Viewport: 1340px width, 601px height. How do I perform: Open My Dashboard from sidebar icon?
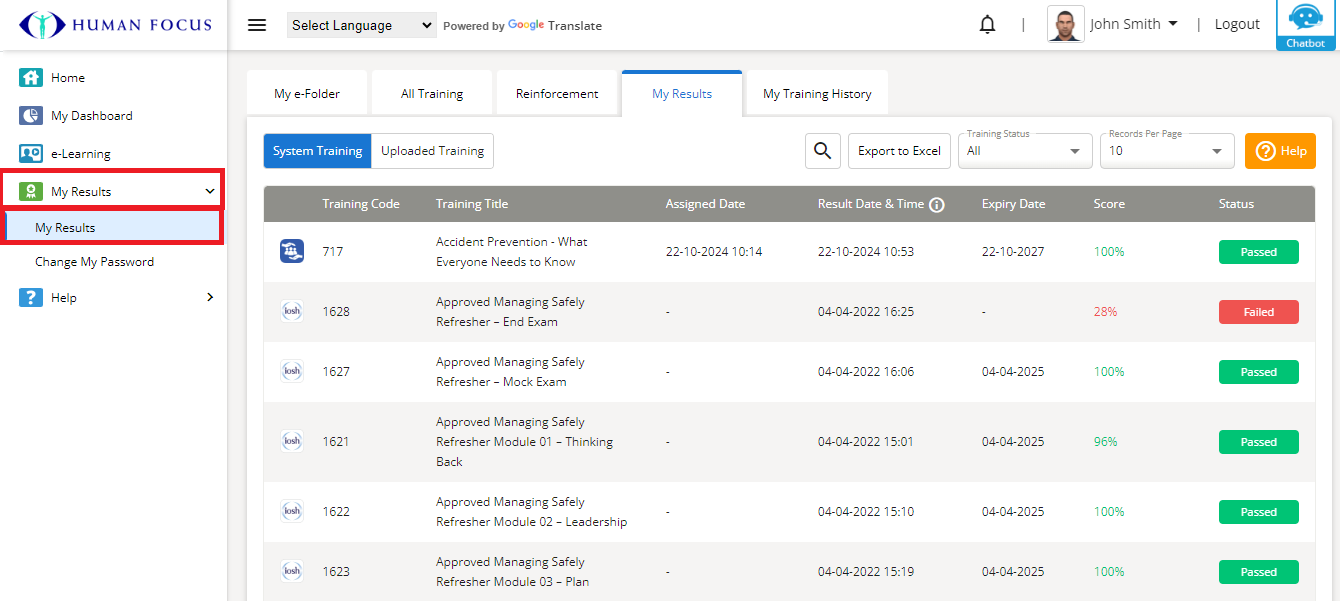point(31,116)
